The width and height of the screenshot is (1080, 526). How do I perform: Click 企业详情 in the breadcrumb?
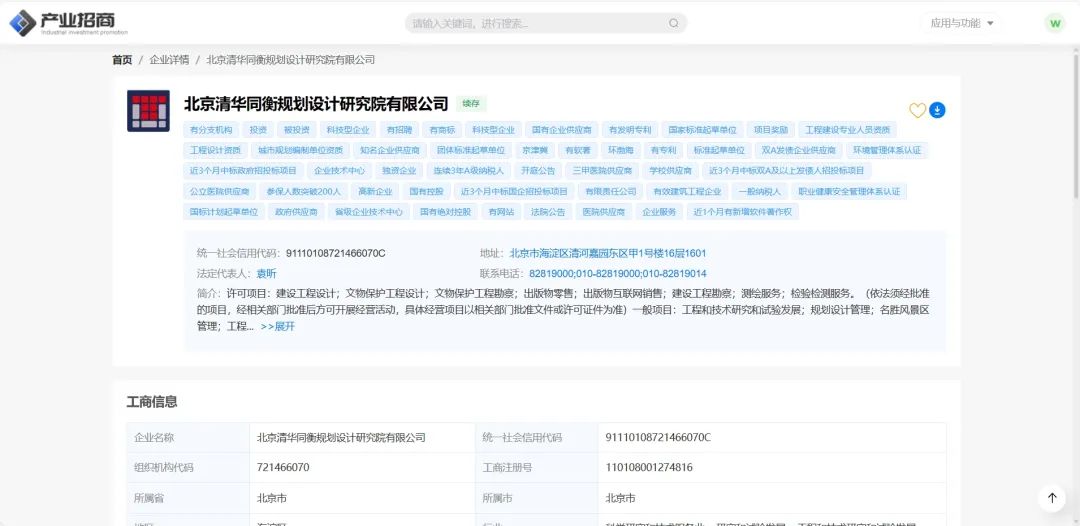[169, 60]
